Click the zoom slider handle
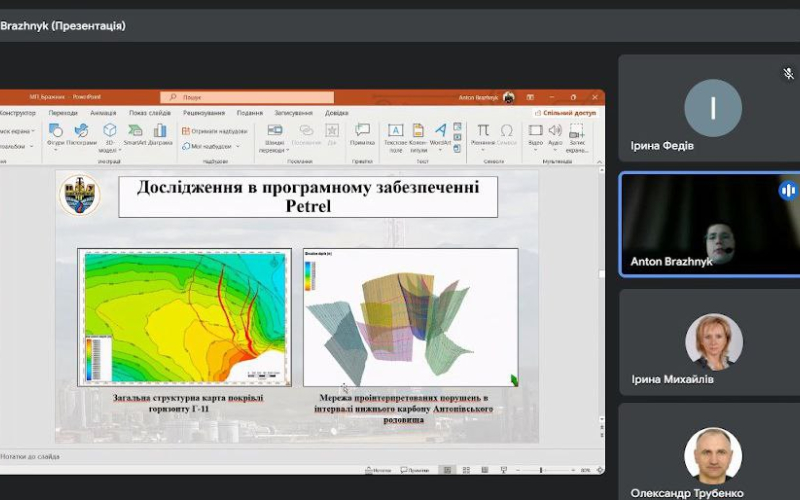This screenshot has height=500, width=800. click(x=541, y=470)
